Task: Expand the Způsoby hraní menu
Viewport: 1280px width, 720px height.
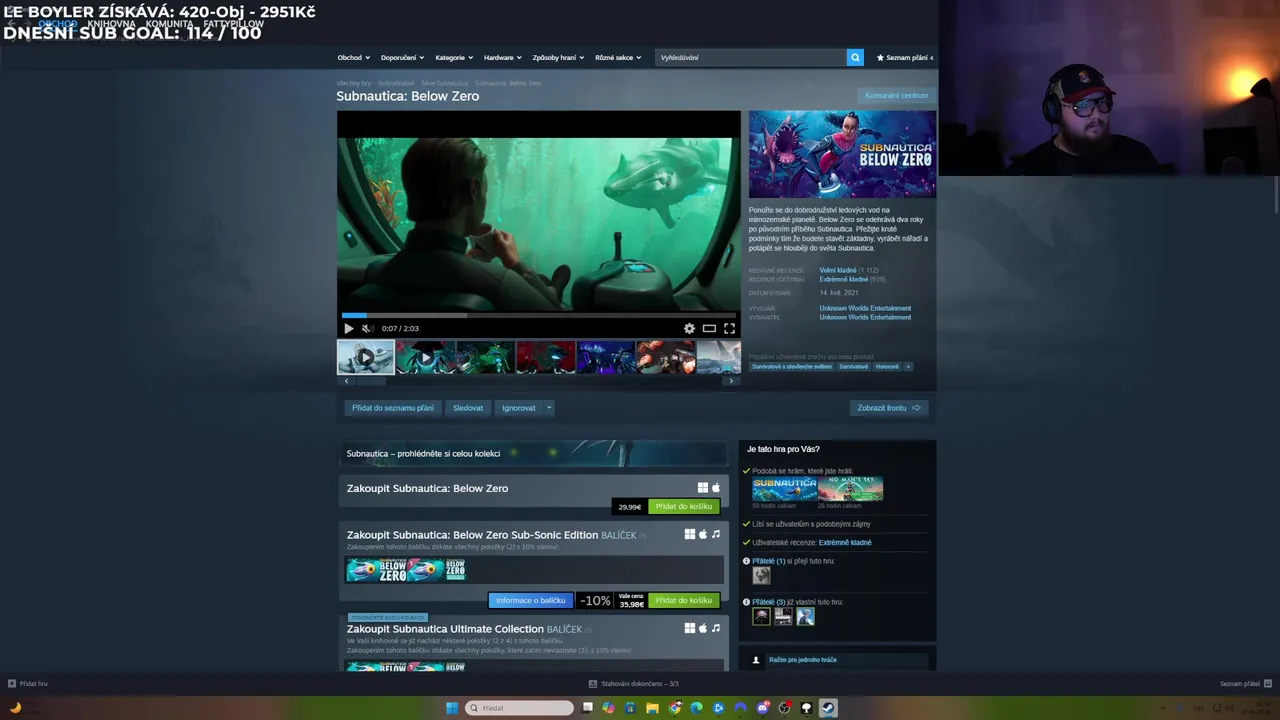Action: tap(558, 58)
